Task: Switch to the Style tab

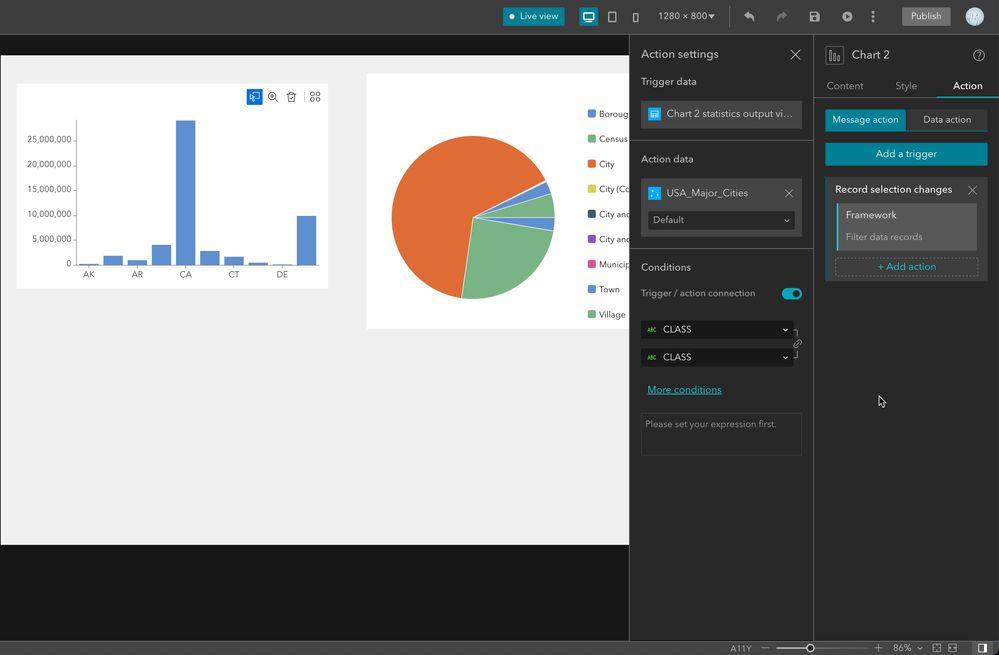Action: coord(905,86)
